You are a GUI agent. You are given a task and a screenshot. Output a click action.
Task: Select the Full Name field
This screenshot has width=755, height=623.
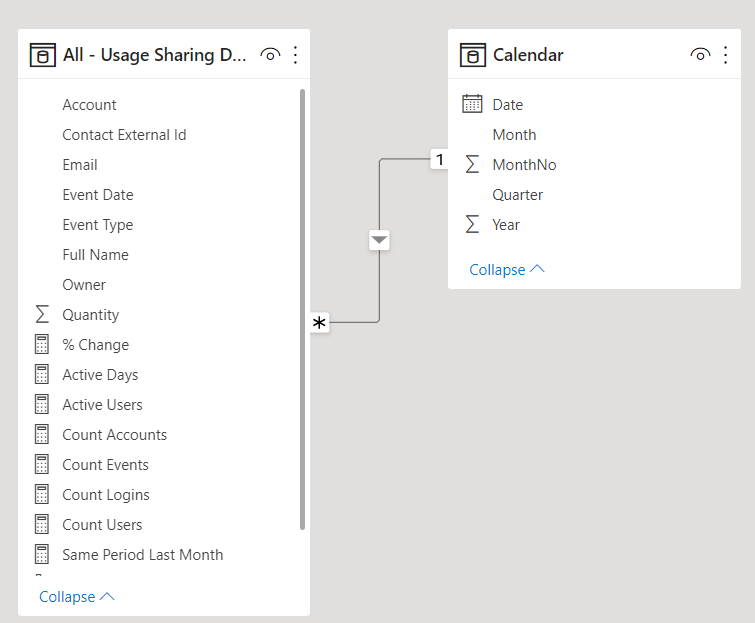click(95, 255)
